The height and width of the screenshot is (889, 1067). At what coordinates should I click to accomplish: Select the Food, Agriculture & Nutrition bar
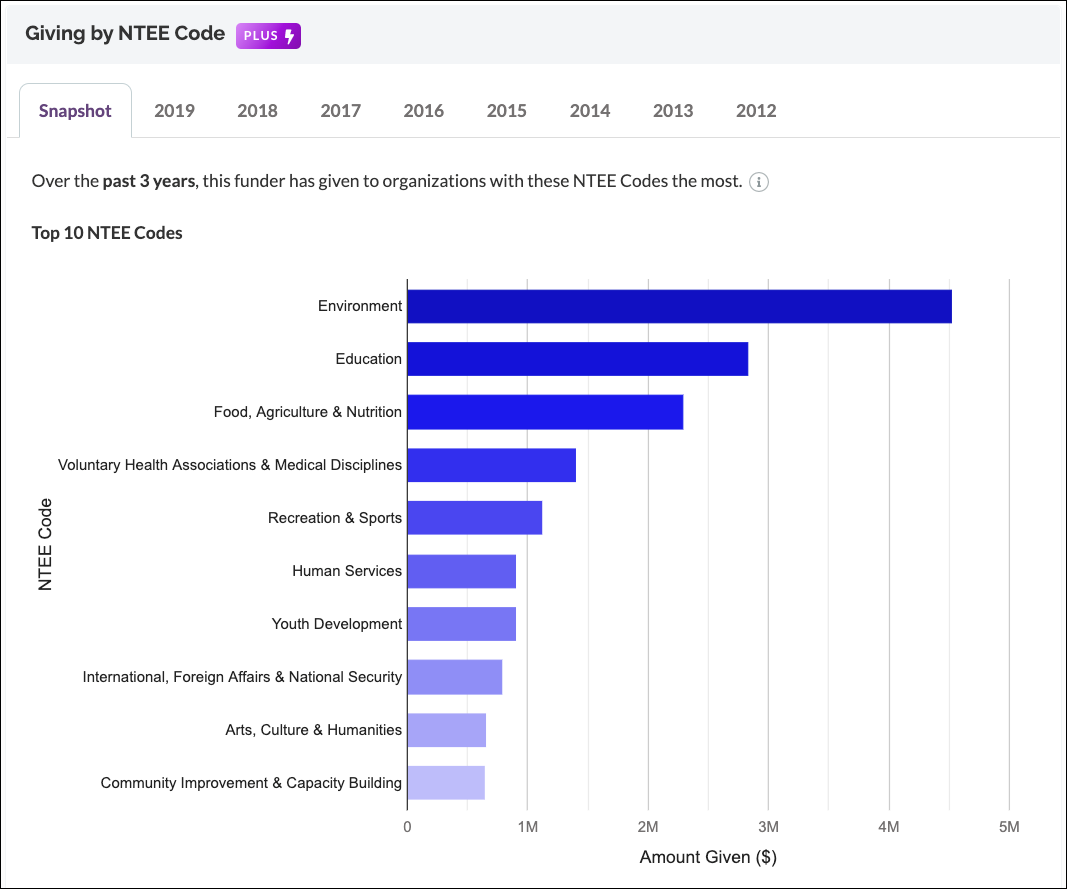[545, 411]
